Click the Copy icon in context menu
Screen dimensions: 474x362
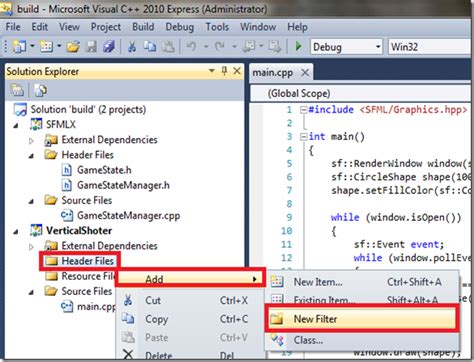128,319
